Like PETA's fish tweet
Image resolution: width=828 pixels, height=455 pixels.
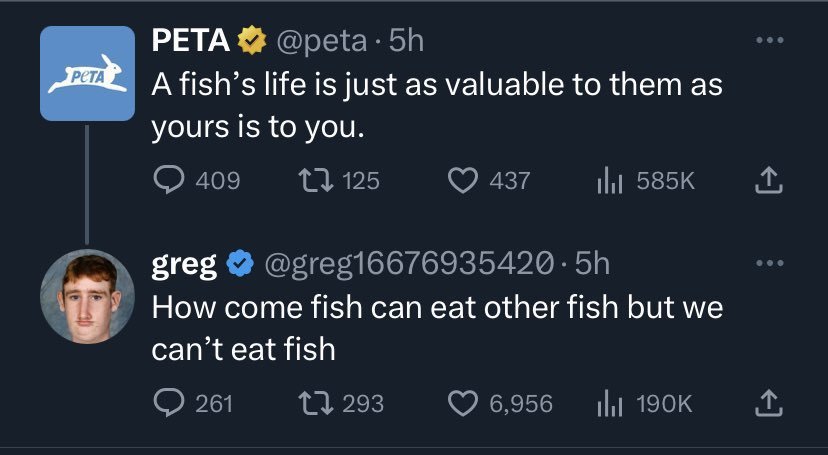tap(461, 181)
